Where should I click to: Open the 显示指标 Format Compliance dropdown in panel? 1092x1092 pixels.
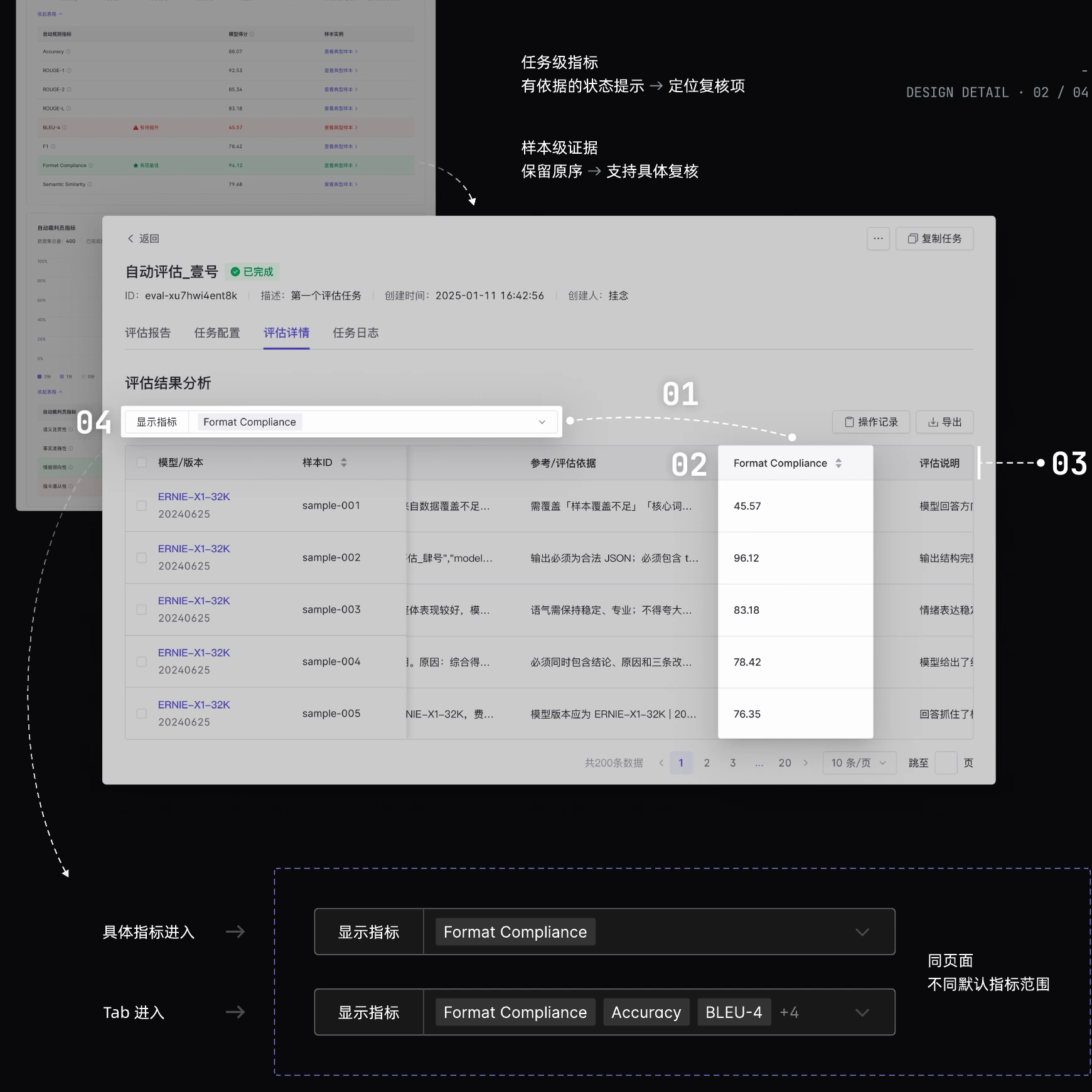(x=341, y=422)
